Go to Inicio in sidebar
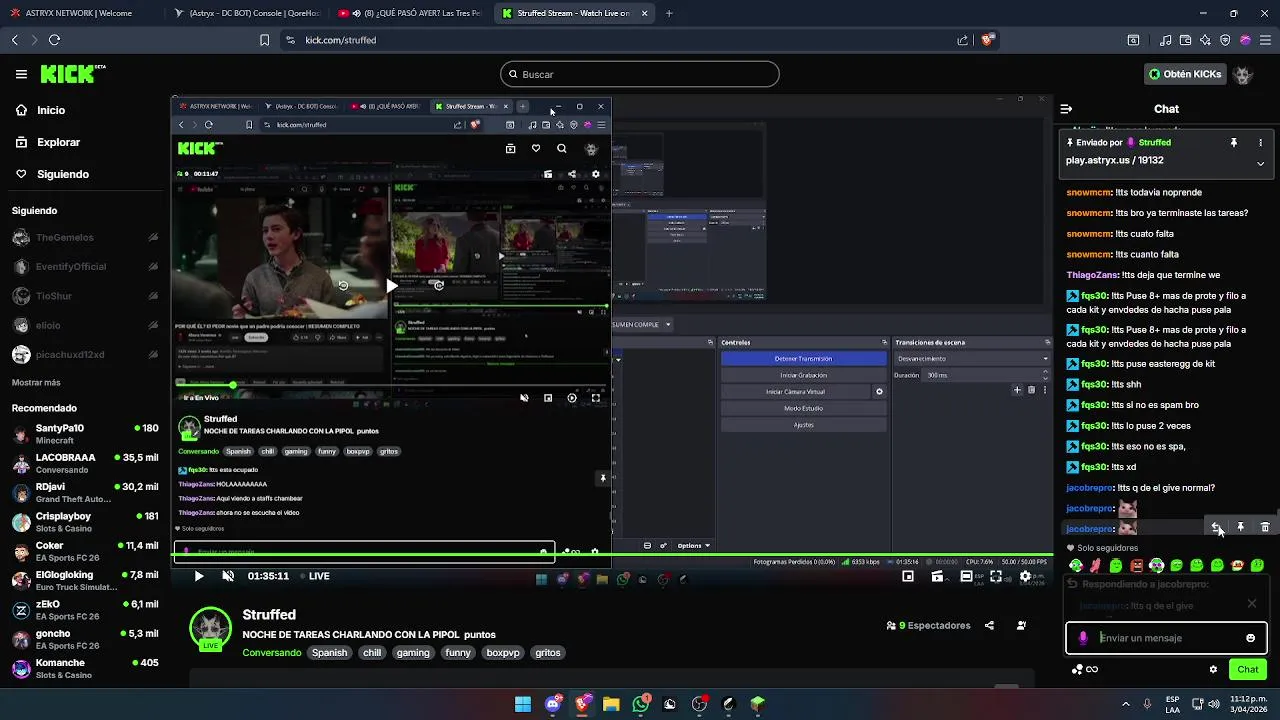The height and width of the screenshot is (720, 1280). pos(51,110)
